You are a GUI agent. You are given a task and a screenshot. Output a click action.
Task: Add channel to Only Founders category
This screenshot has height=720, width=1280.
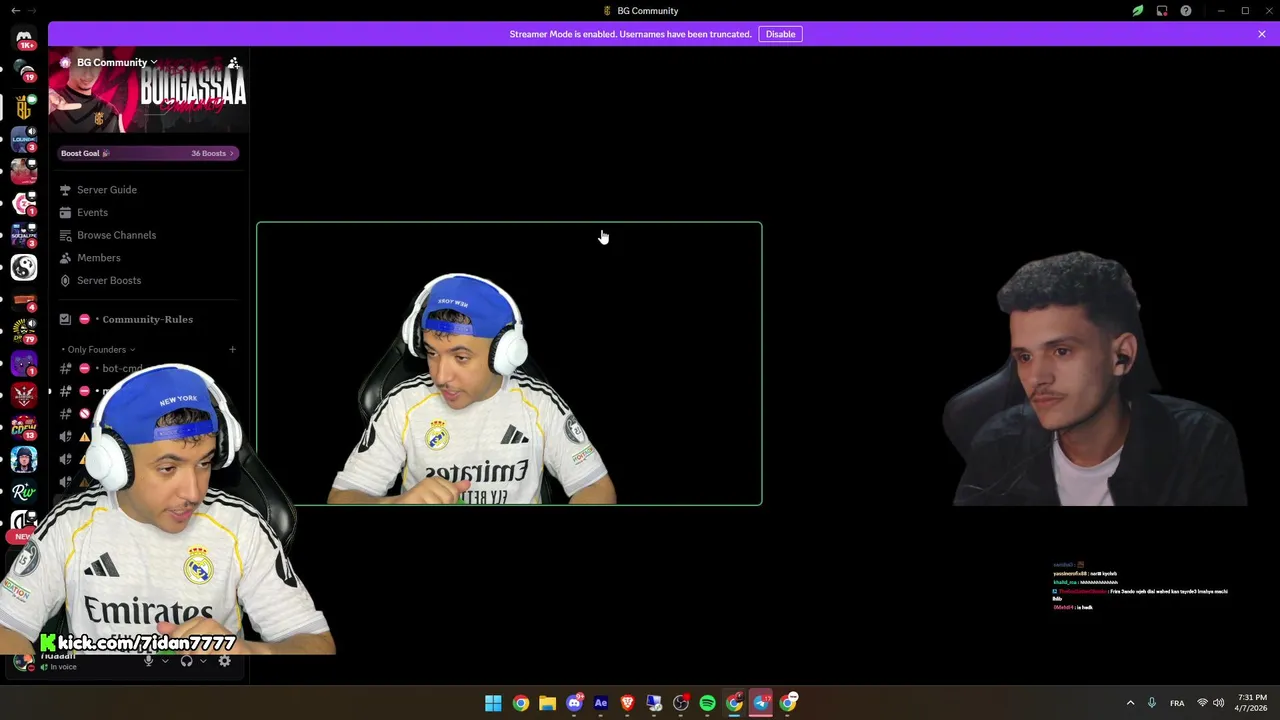pyautogui.click(x=232, y=349)
